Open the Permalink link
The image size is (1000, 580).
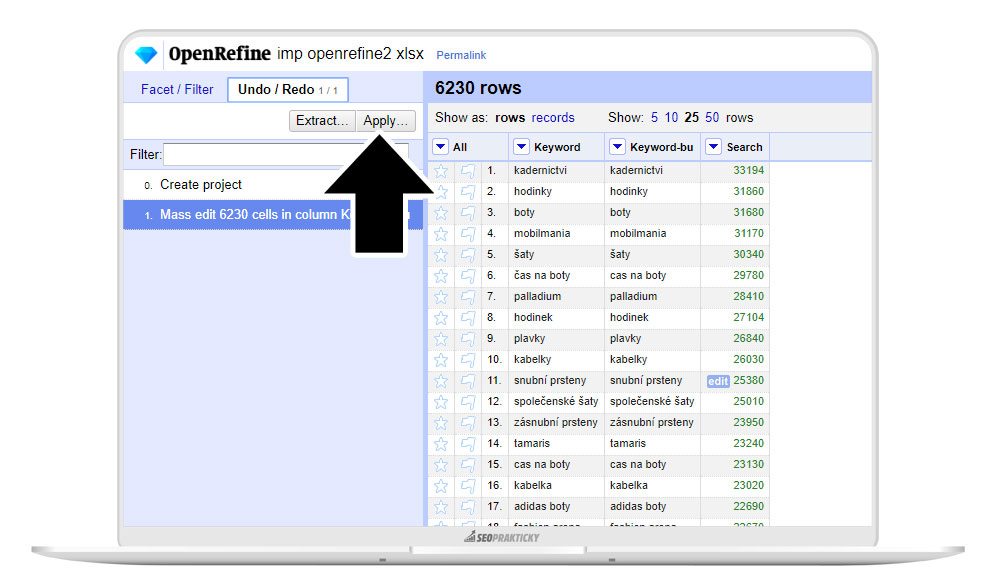click(x=461, y=56)
